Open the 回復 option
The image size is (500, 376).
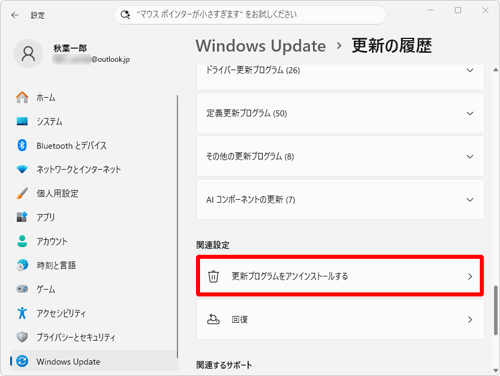tap(340, 320)
